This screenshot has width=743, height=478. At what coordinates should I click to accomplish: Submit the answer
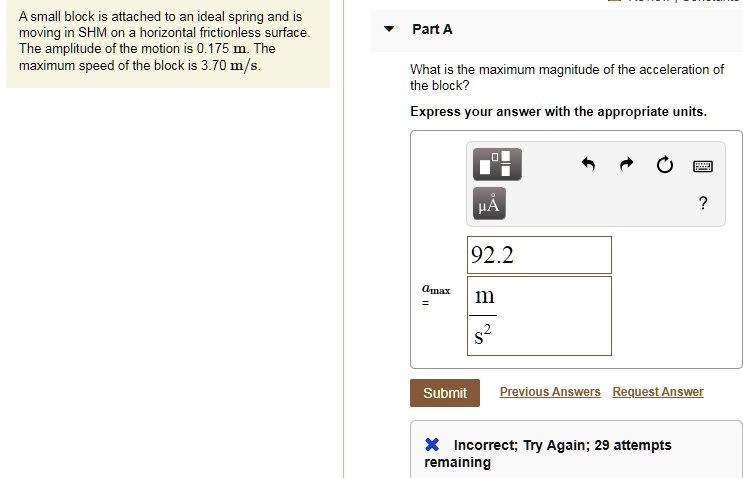point(445,393)
